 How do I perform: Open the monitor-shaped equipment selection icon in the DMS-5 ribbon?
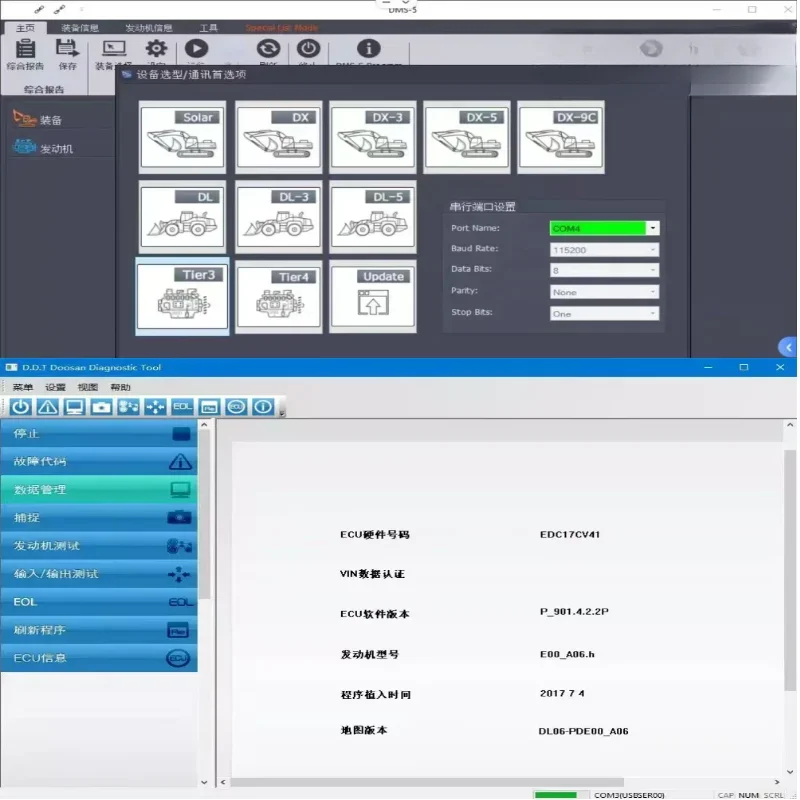click(114, 49)
